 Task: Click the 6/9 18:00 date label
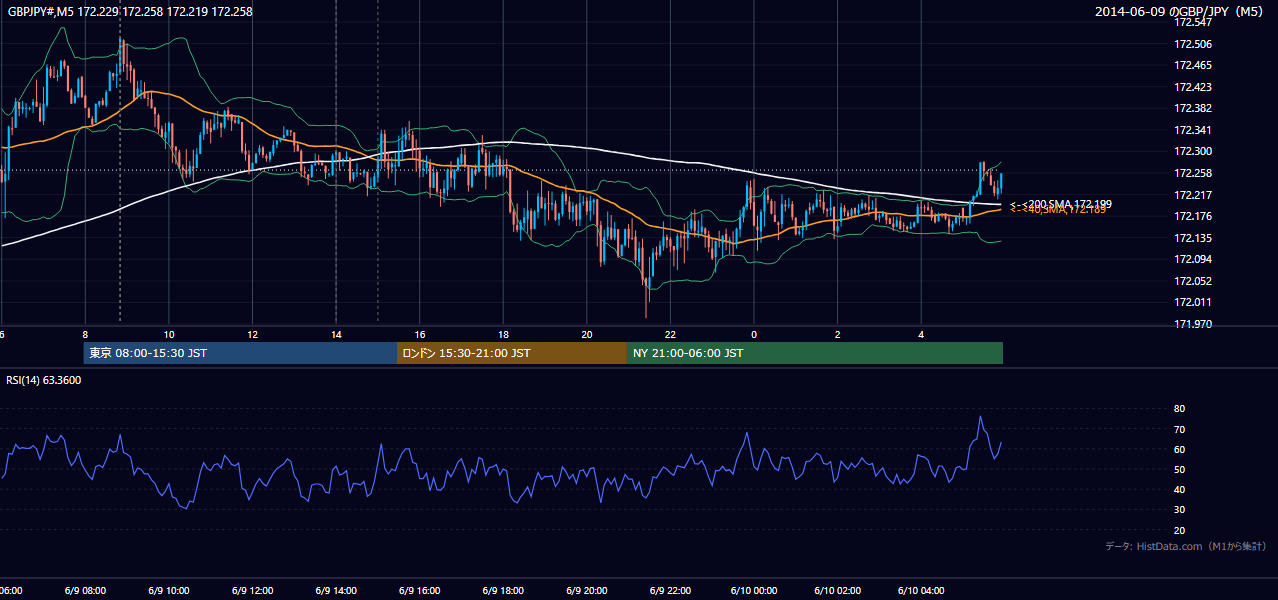(x=503, y=591)
